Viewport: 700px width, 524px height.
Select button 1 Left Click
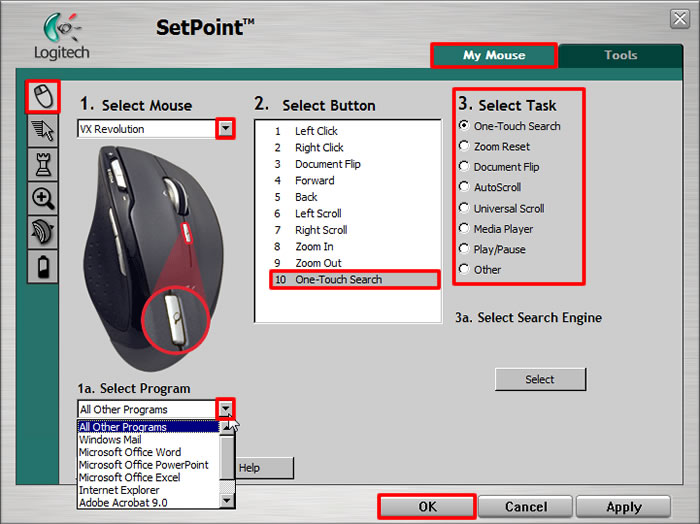coord(348,131)
